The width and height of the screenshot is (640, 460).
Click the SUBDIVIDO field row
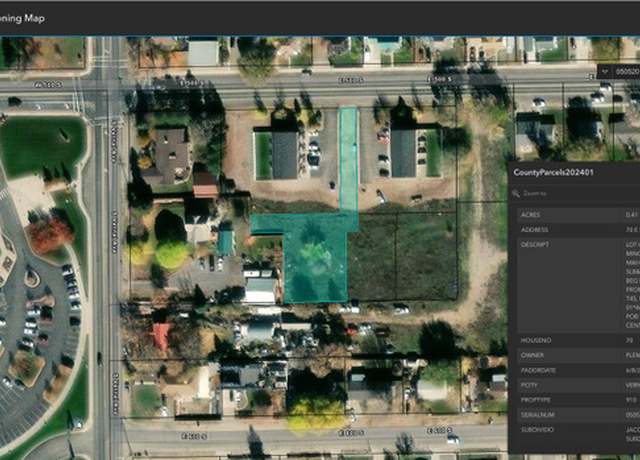578,434
